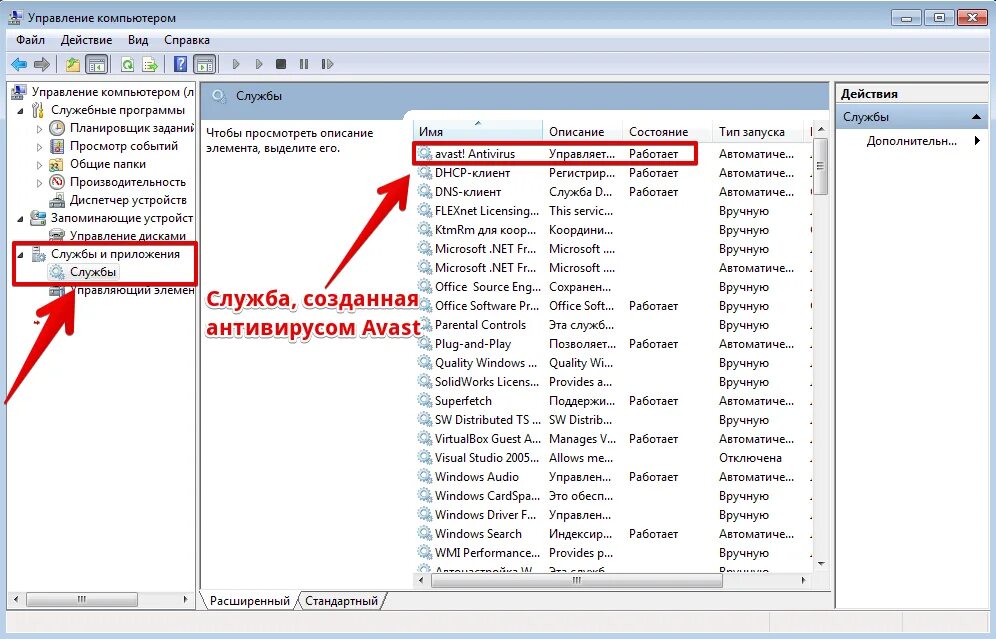Open Help via the question mark icon
996x639 pixels.
[180, 64]
